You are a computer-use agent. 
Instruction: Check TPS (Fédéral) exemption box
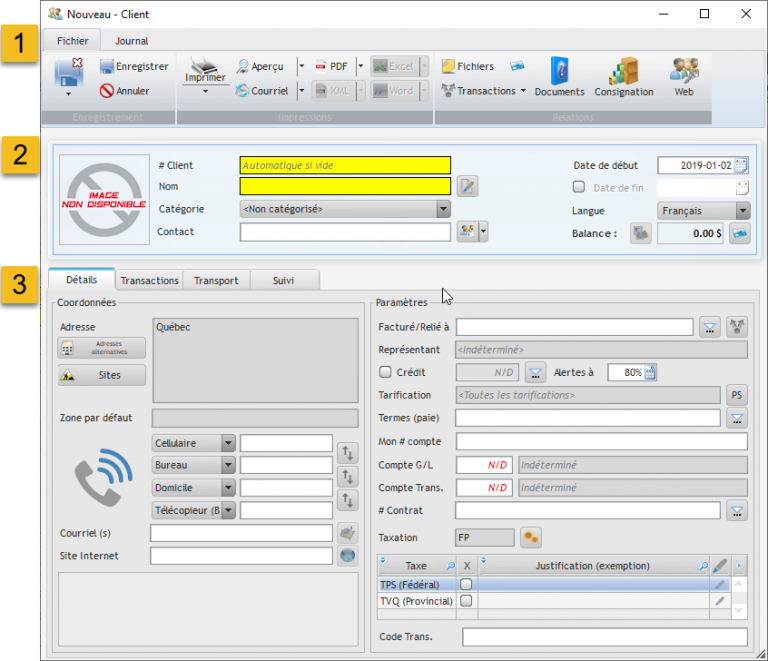(466, 584)
